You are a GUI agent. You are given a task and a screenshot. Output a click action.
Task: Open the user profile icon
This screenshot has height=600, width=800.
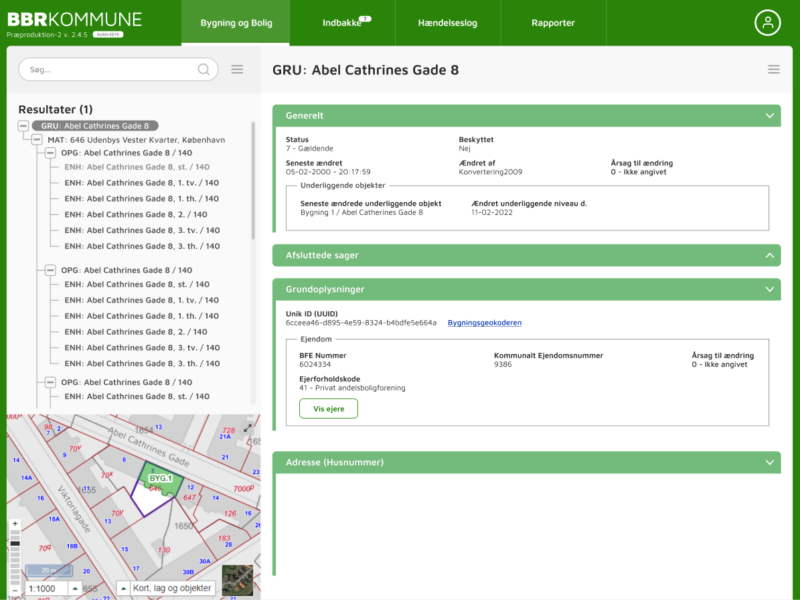tap(767, 22)
